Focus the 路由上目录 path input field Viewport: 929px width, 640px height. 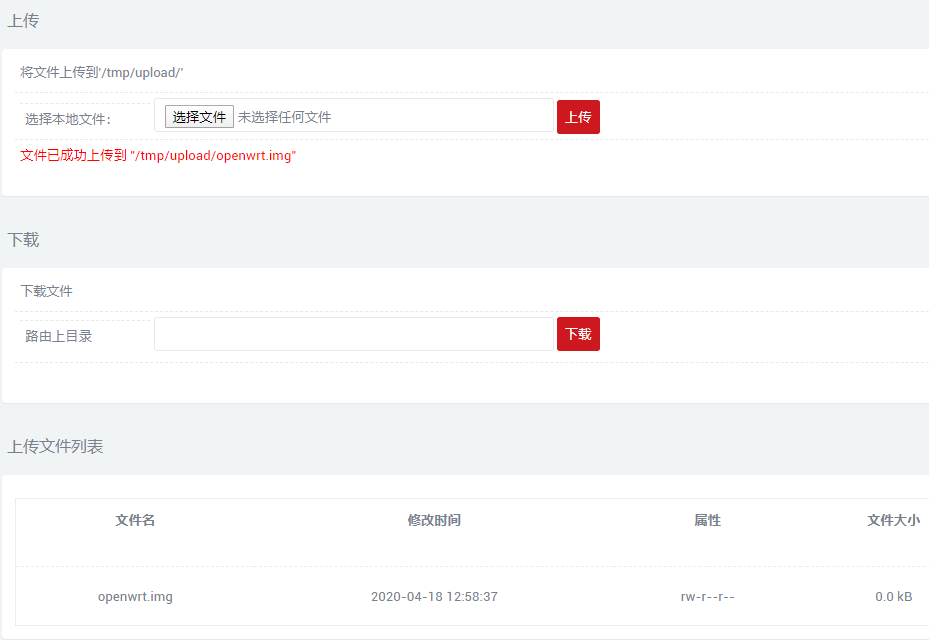353,335
